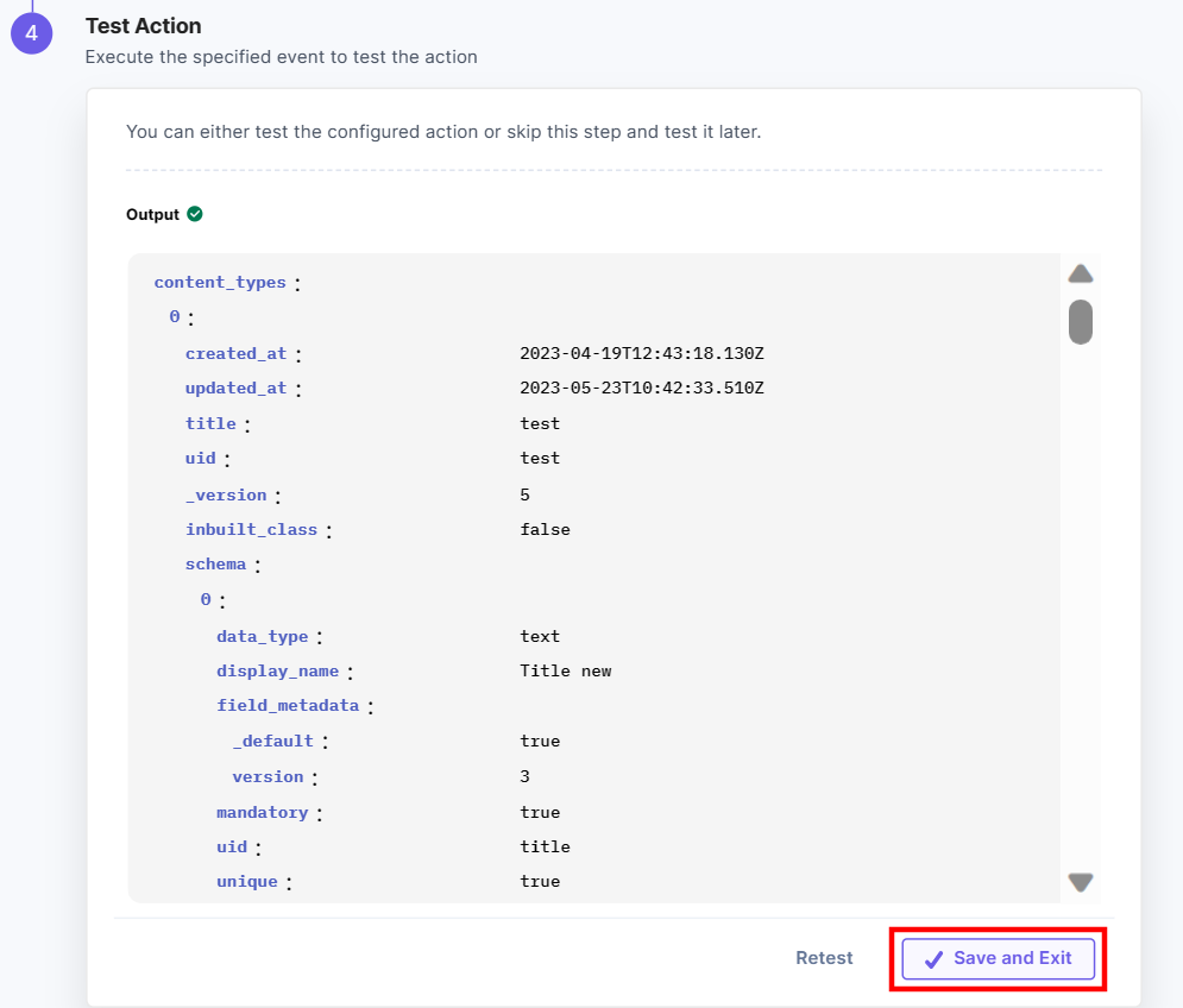1183x1008 pixels.
Task: Click the Retest link
Action: point(824,958)
